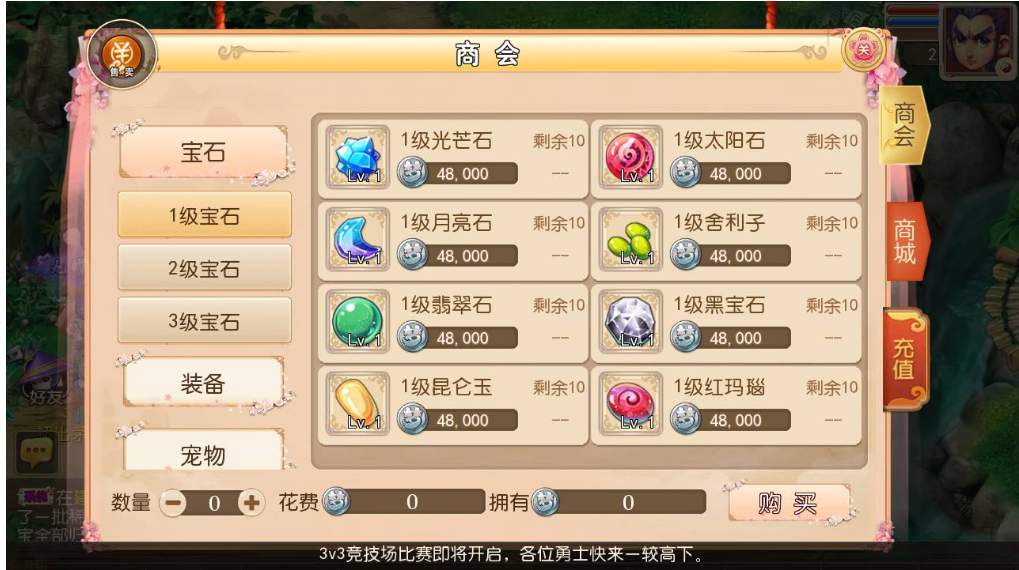Select the green 1级翡翠石 orb icon
The width and height of the screenshot is (1019, 570).
point(357,322)
